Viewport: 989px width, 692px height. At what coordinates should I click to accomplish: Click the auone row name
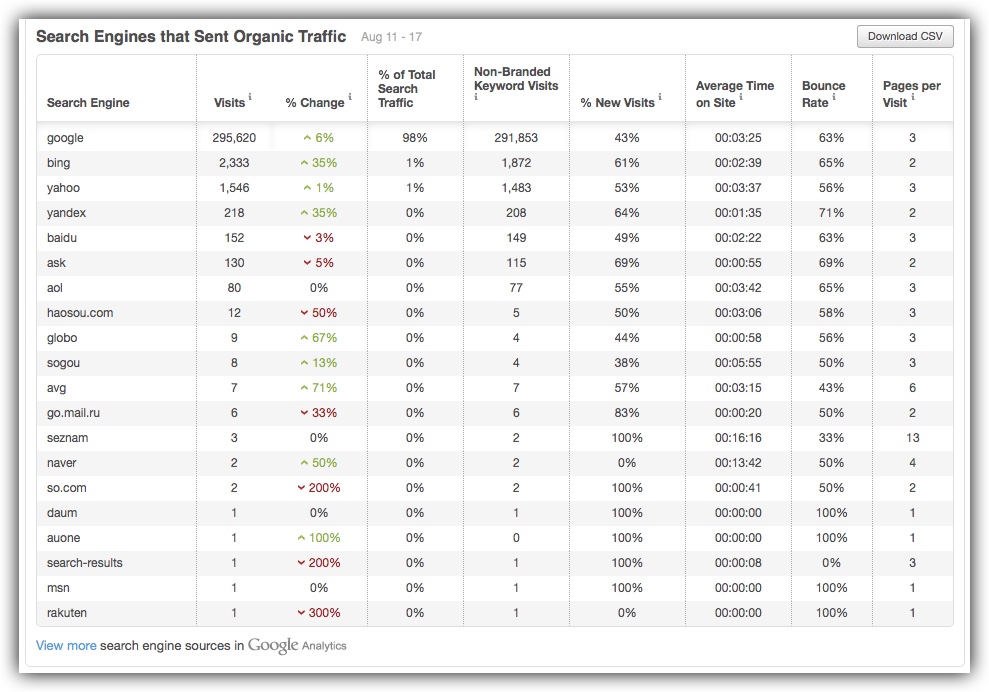63,538
